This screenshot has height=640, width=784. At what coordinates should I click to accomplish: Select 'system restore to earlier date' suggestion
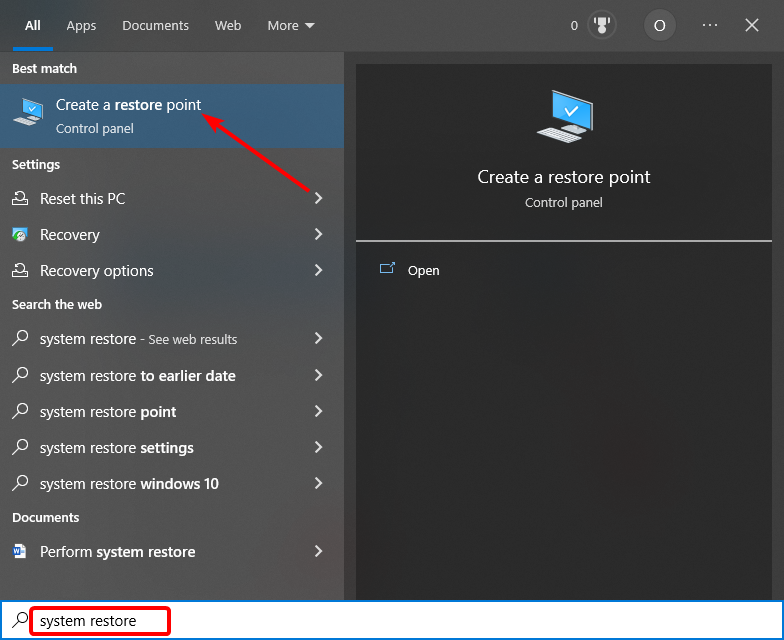[138, 376]
